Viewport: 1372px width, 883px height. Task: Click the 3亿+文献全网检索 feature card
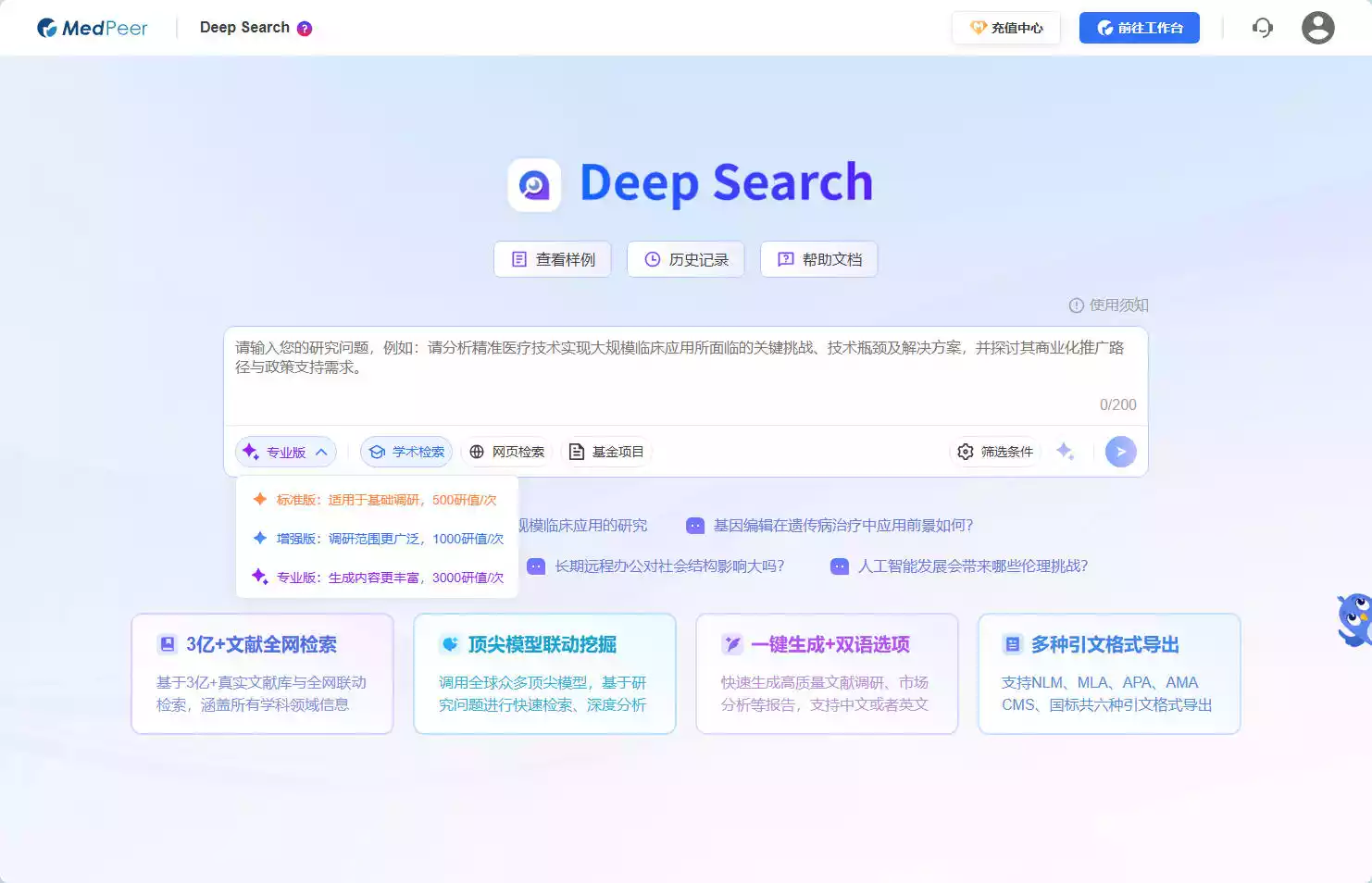point(262,674)
